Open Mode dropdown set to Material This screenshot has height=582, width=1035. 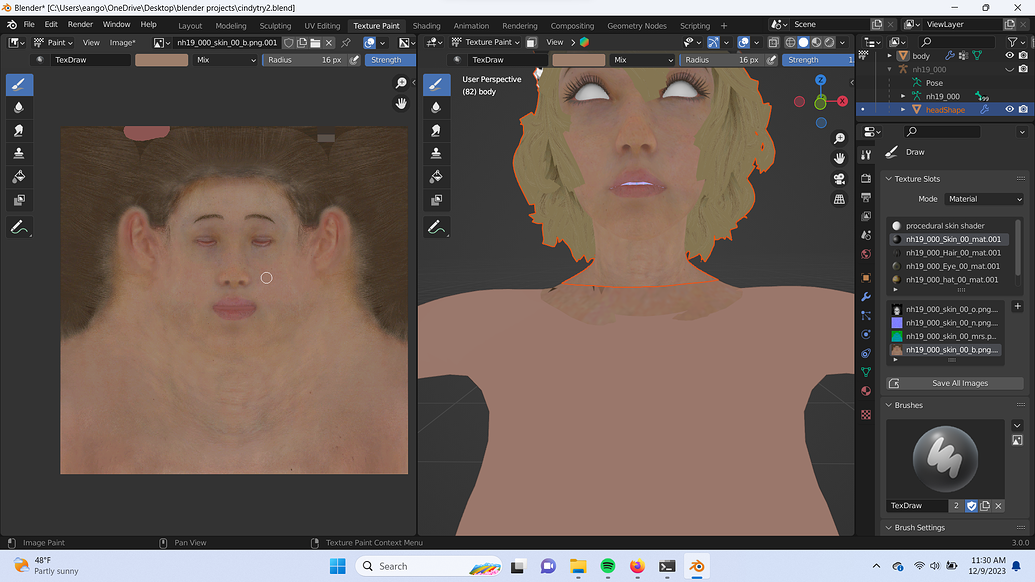984,199
